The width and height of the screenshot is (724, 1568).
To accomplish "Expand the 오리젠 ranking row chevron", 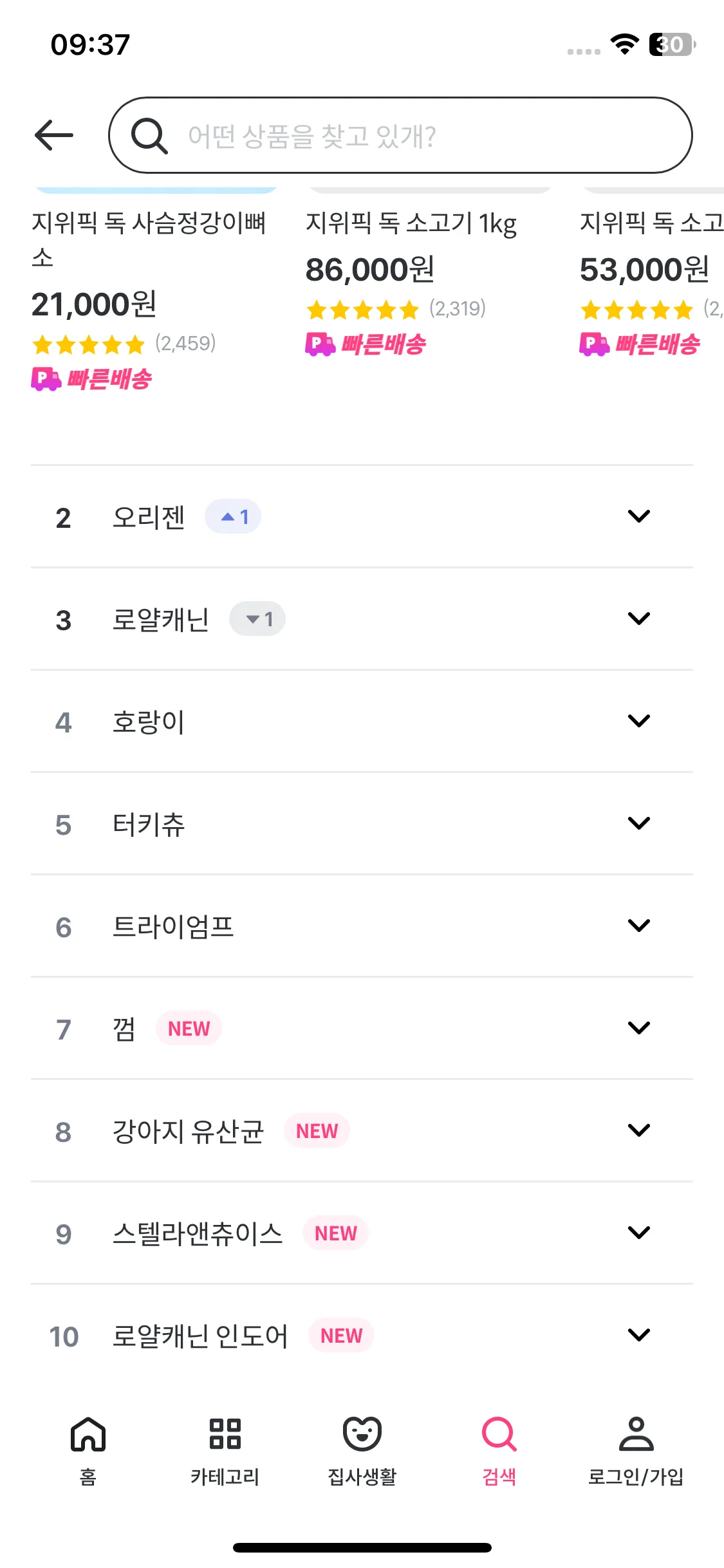I will (x=639, y=516).
